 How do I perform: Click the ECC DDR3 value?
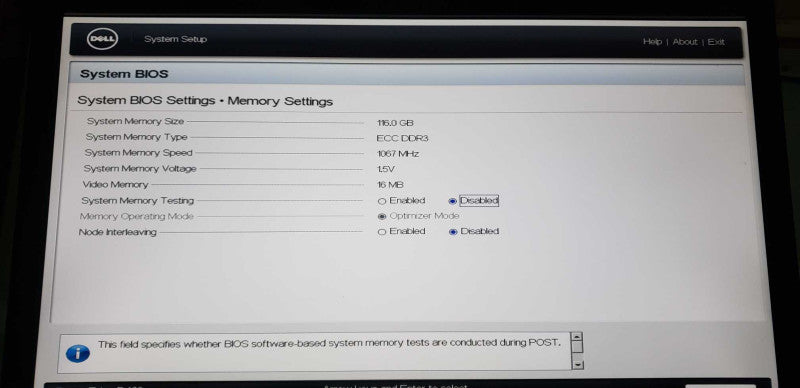click(x=402, y=138)
